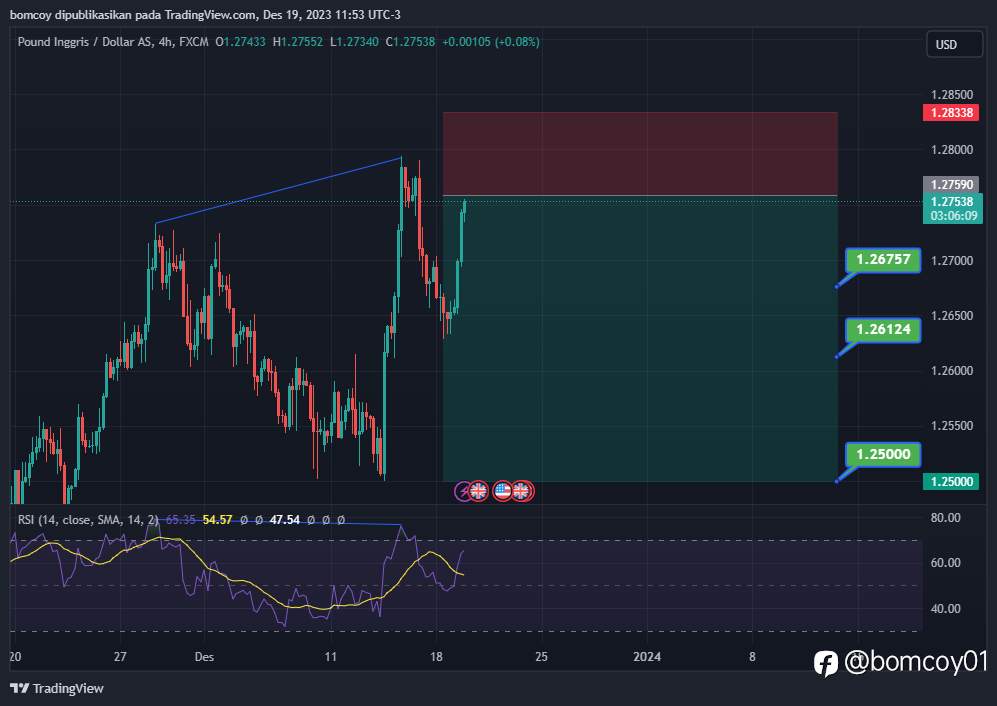The width and height of the screenshot is (997, 706).
Task: Select the 1.25000 green price callout
Action: coord(883,454)
